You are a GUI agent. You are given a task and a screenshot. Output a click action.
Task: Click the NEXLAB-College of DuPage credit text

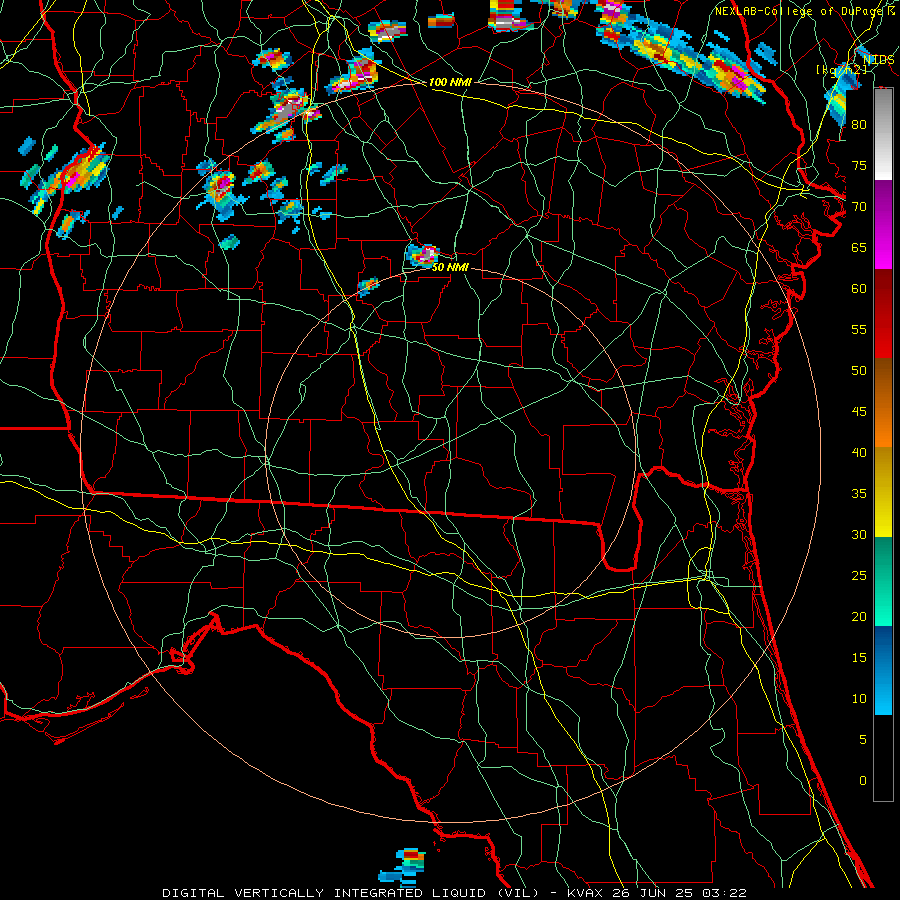click(800, 11)
